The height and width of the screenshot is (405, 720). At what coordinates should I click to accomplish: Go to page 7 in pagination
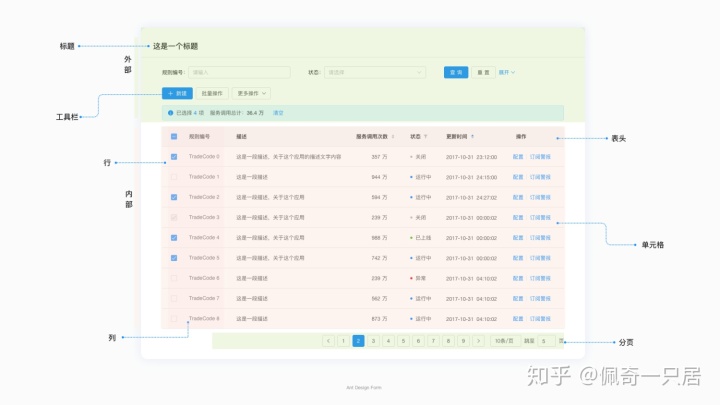433,341
